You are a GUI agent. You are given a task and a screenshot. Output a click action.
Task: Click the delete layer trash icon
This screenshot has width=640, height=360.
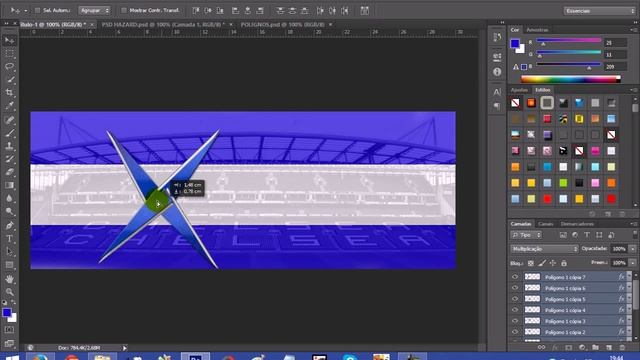pyautogui.click(x=622, y=347)
